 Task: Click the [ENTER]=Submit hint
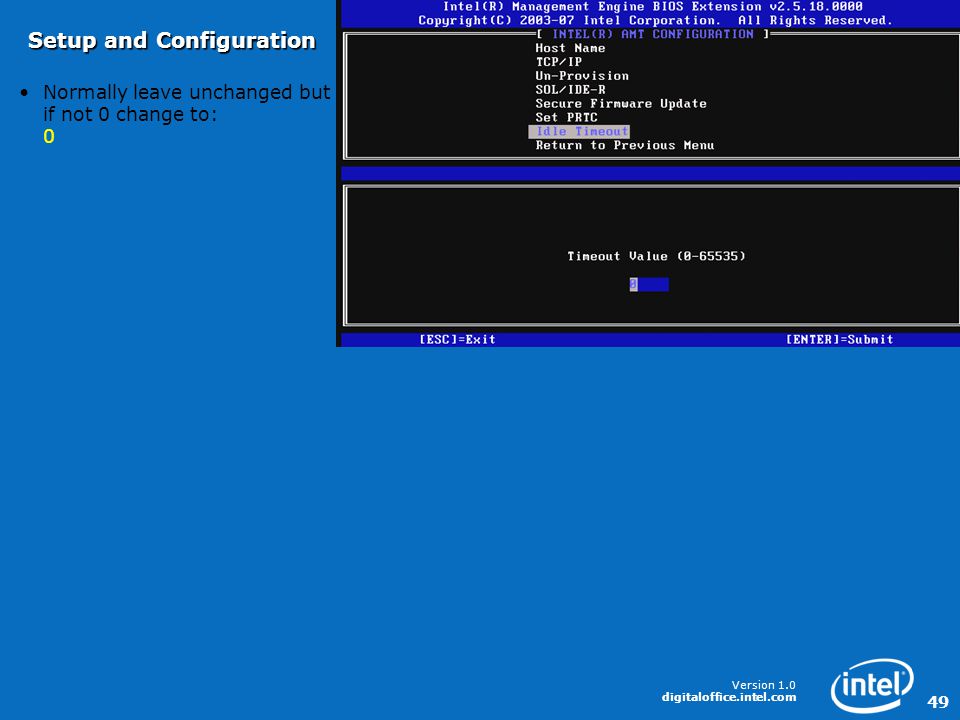tap(839, 339)
